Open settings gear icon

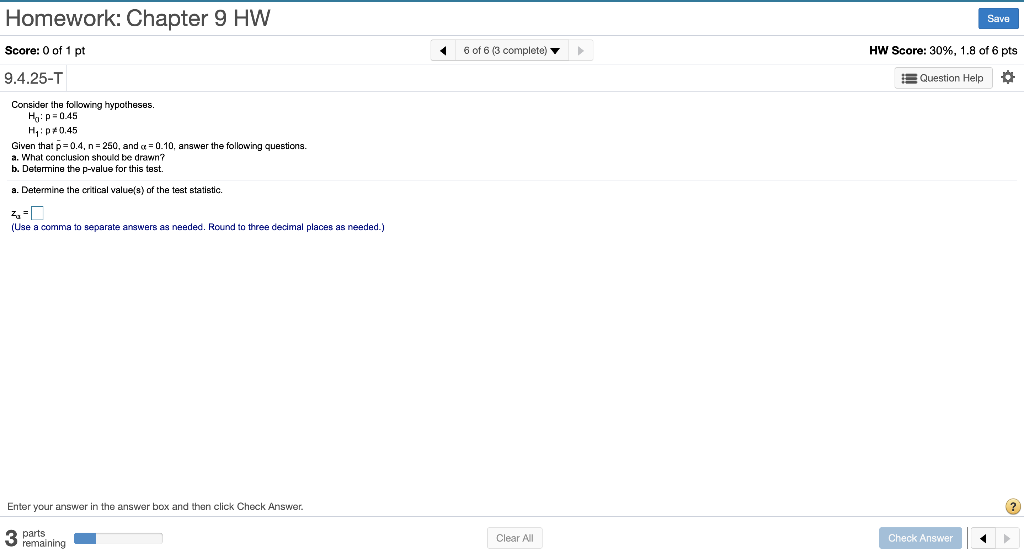tap(1008, 77)
